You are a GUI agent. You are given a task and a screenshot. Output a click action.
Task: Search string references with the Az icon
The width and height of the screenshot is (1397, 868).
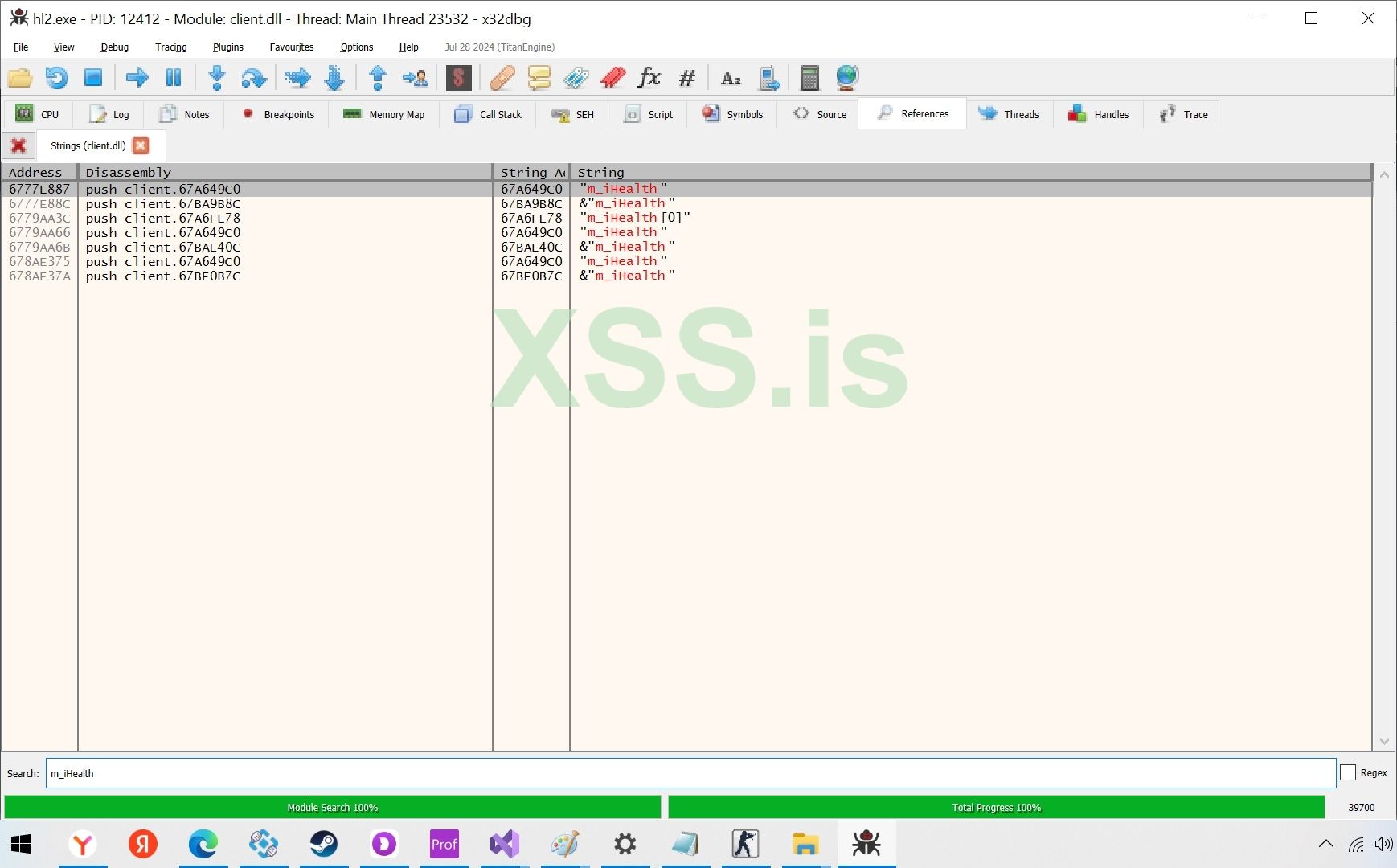pos(731,78)
